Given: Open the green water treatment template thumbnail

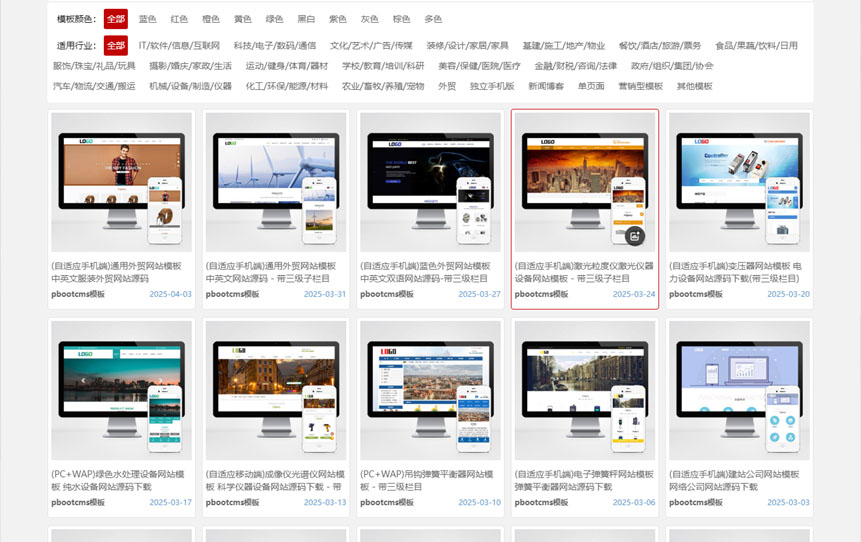Looking at the screenshot, I should 121,390.
